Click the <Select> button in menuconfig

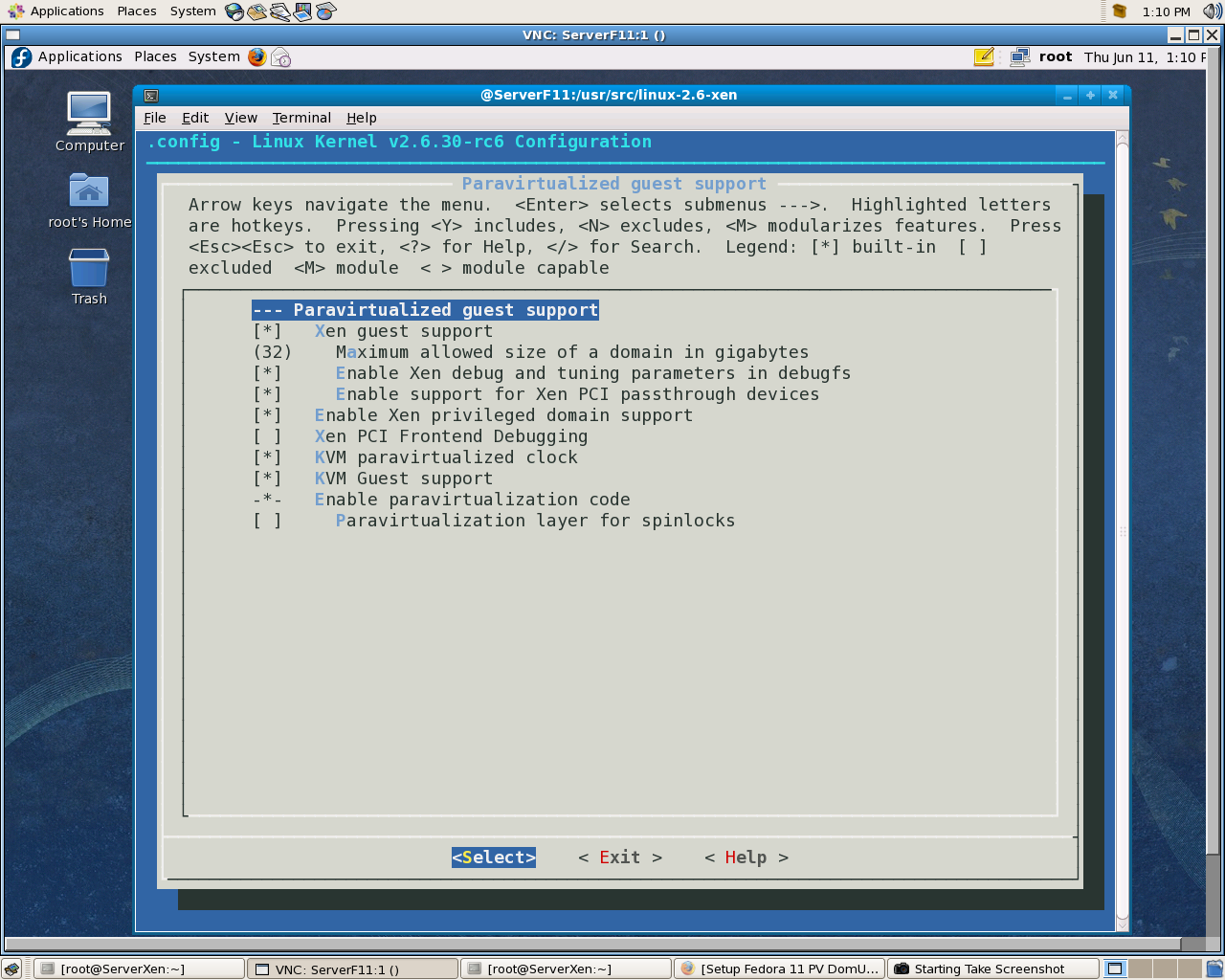pos(494,857)
